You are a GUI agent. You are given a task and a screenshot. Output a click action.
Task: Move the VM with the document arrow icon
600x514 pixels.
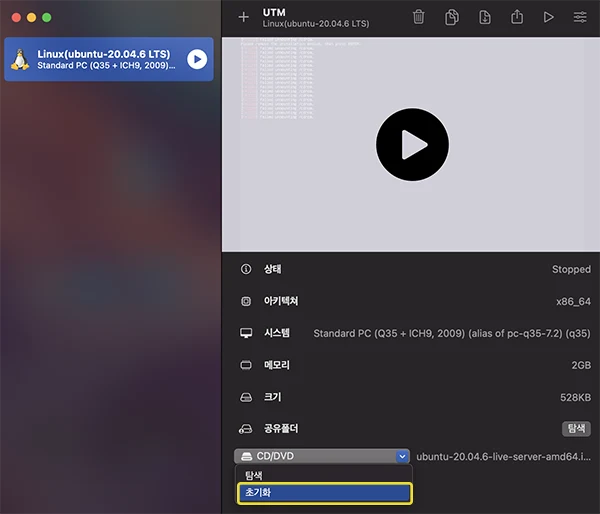(x=485, y=17)
